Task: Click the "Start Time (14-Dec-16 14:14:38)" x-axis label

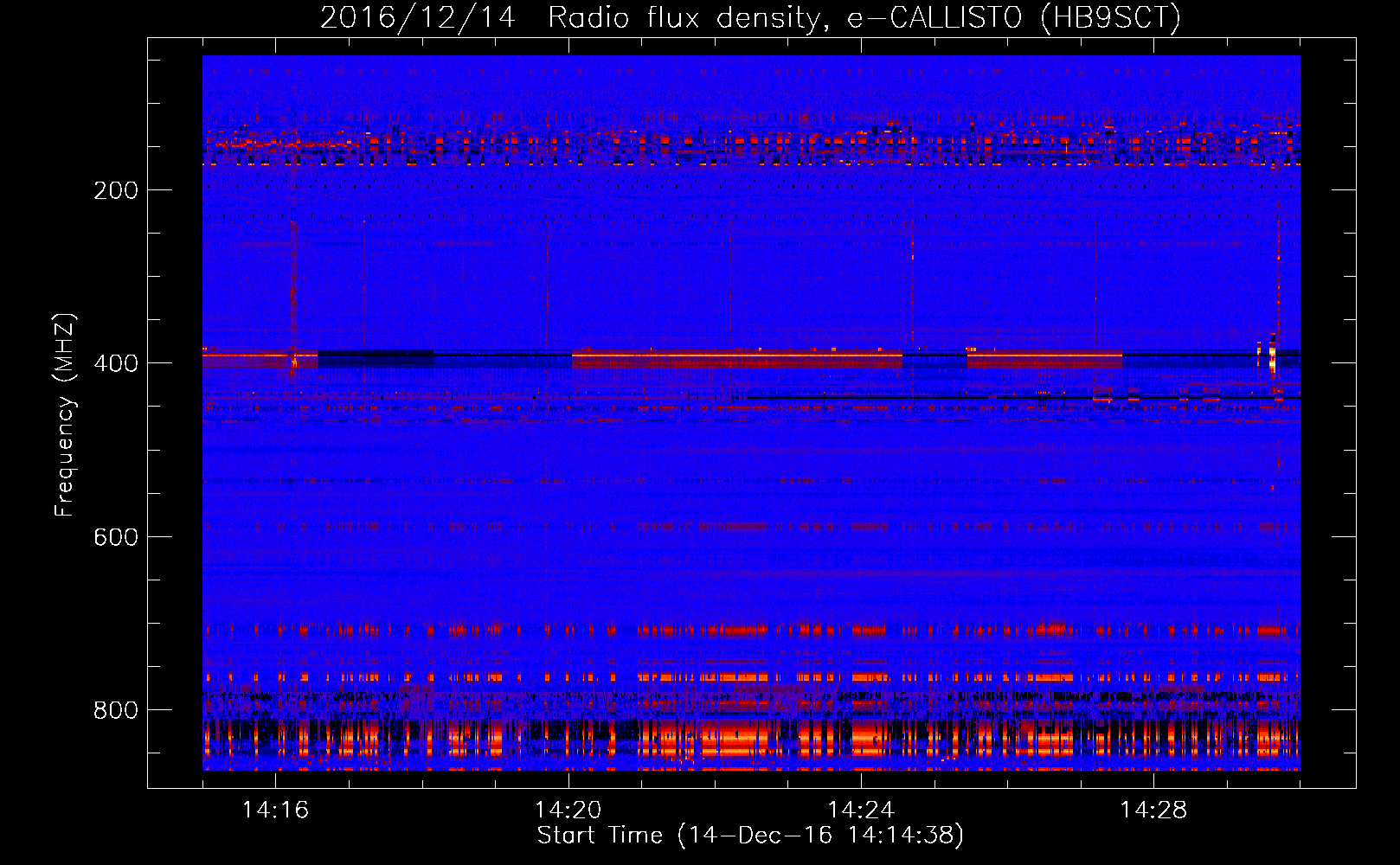Action: coord(750,836)
